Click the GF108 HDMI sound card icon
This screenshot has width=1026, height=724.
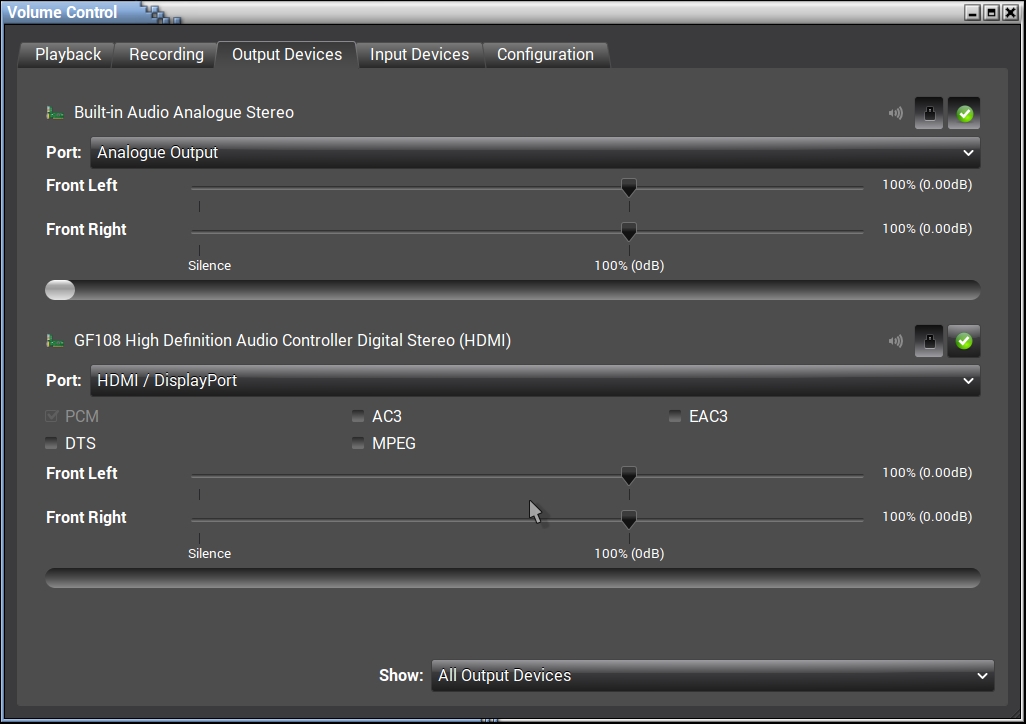(x=55, y=341)
